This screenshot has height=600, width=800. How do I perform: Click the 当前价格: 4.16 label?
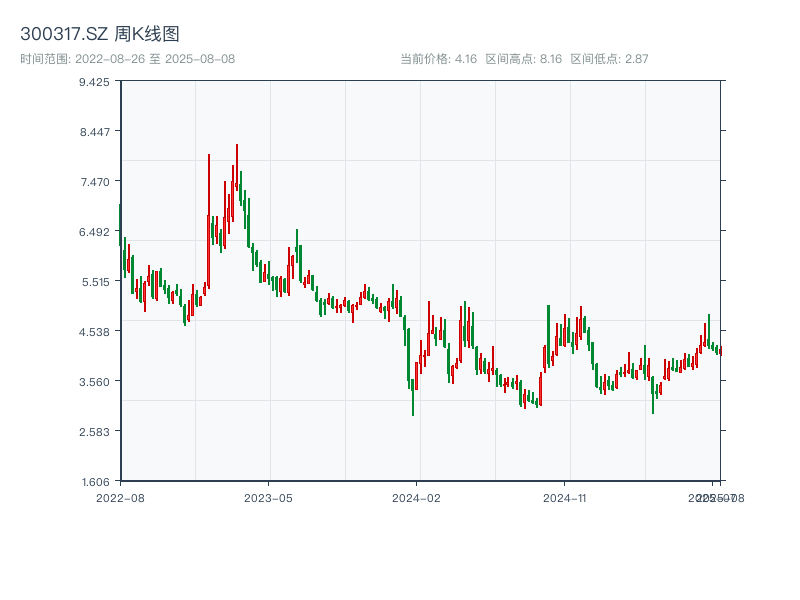coord(438,59)
